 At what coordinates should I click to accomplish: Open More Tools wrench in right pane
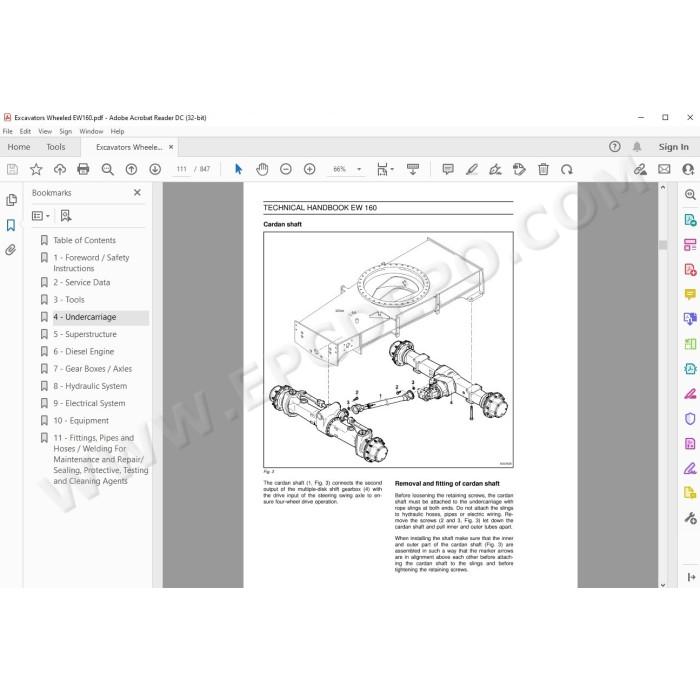click(690, 518)
